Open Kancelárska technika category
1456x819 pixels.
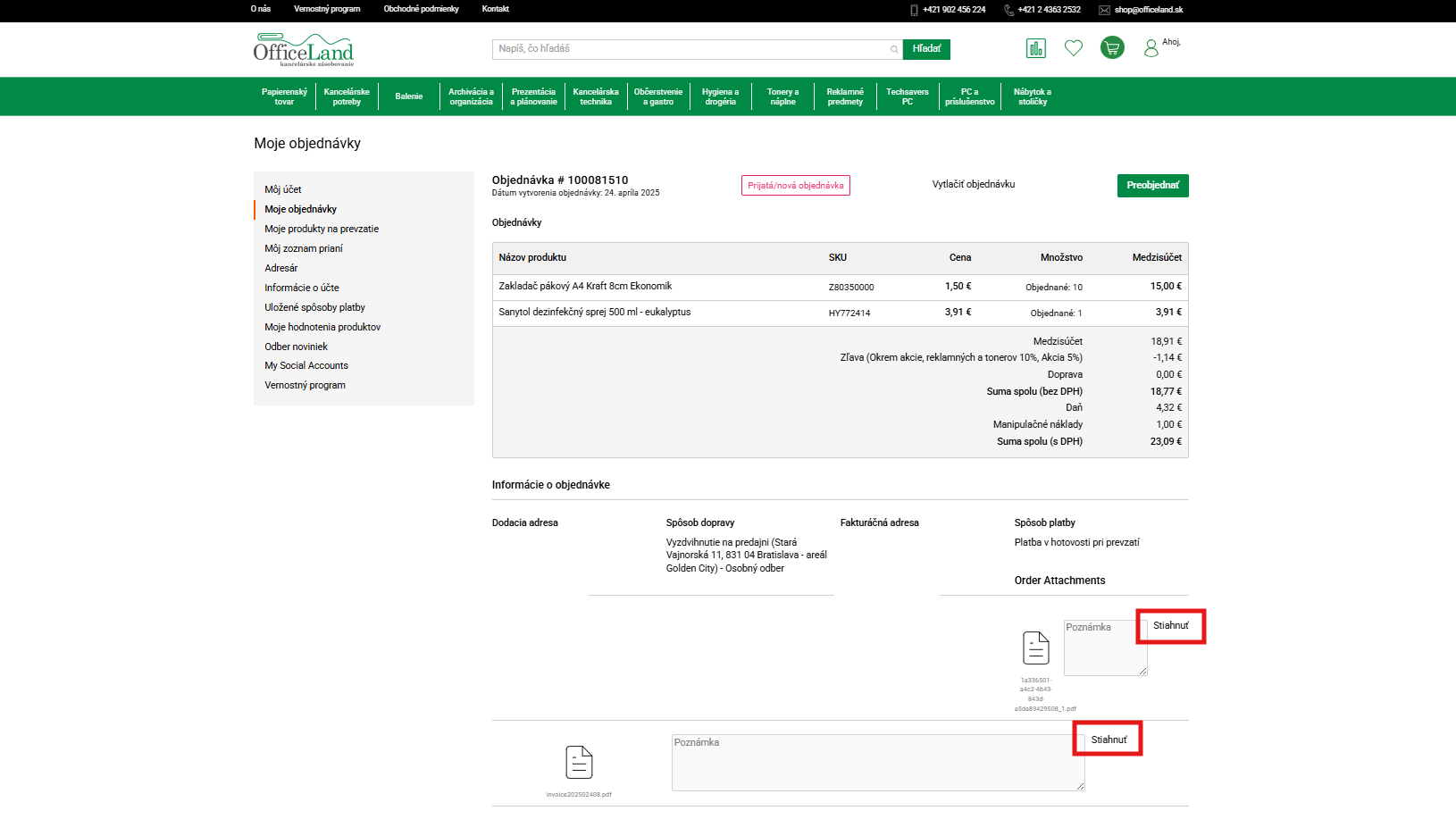tap(596, 96)
